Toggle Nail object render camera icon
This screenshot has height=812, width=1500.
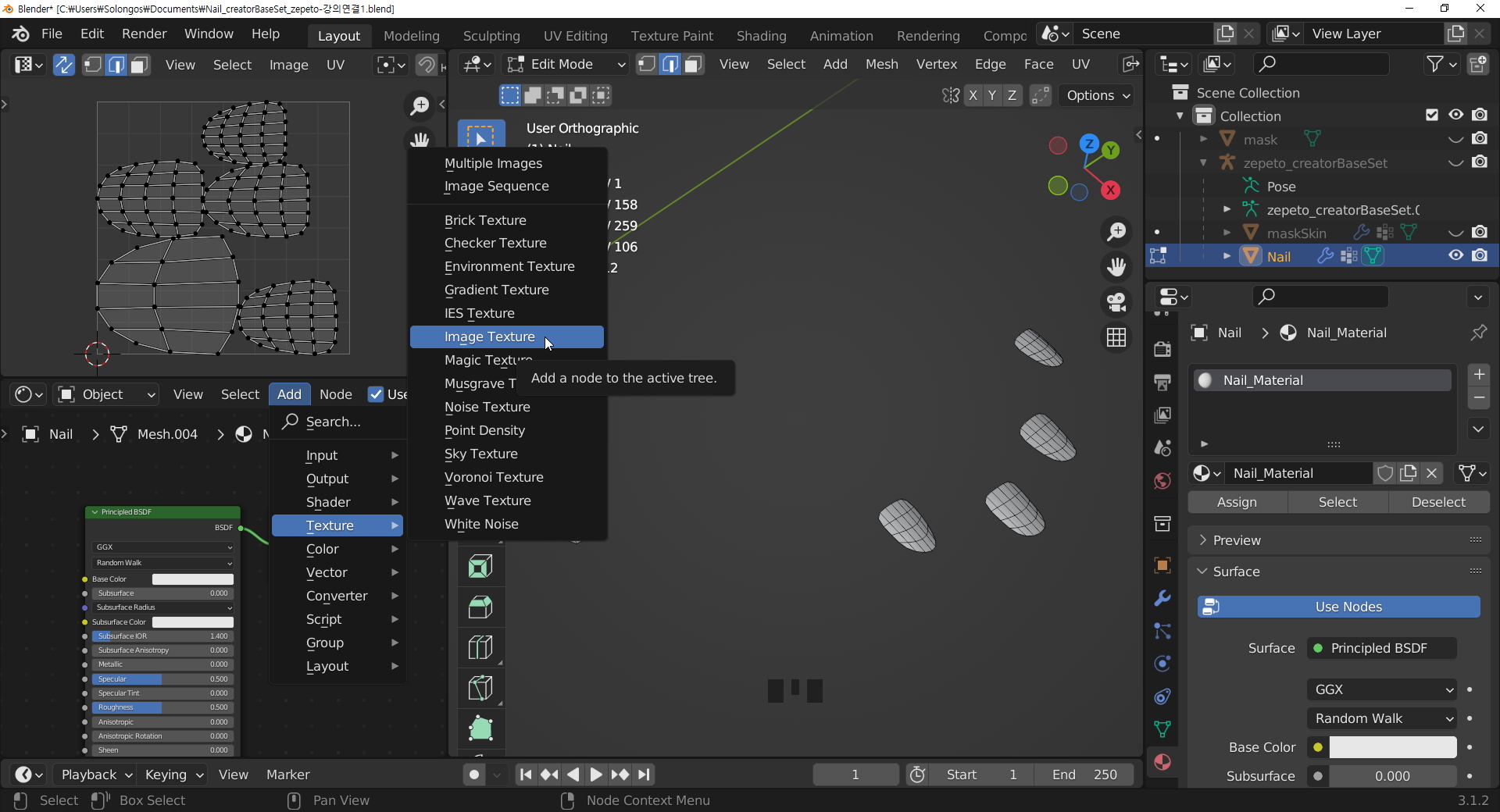point(1480,255)
